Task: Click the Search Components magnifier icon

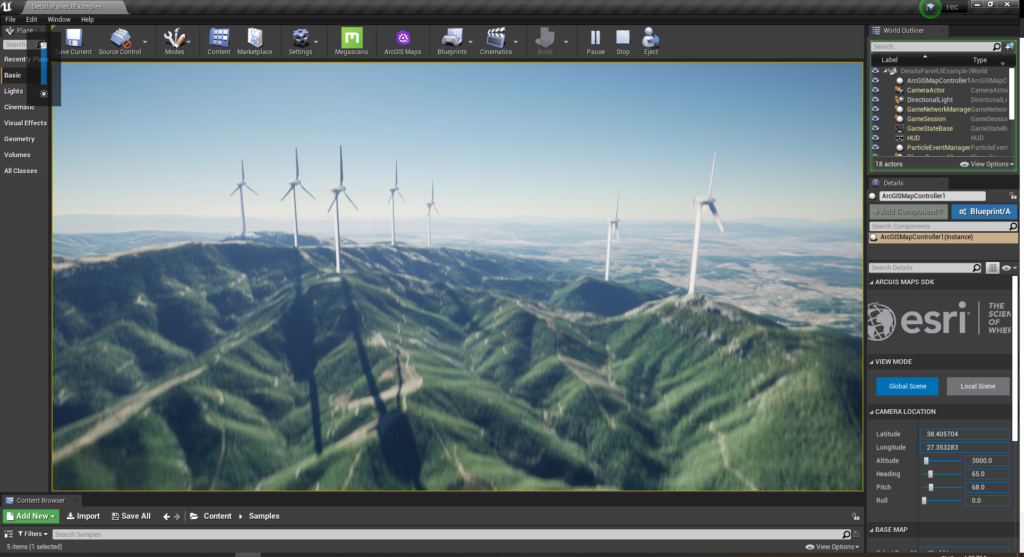Action: point(1013,226)
